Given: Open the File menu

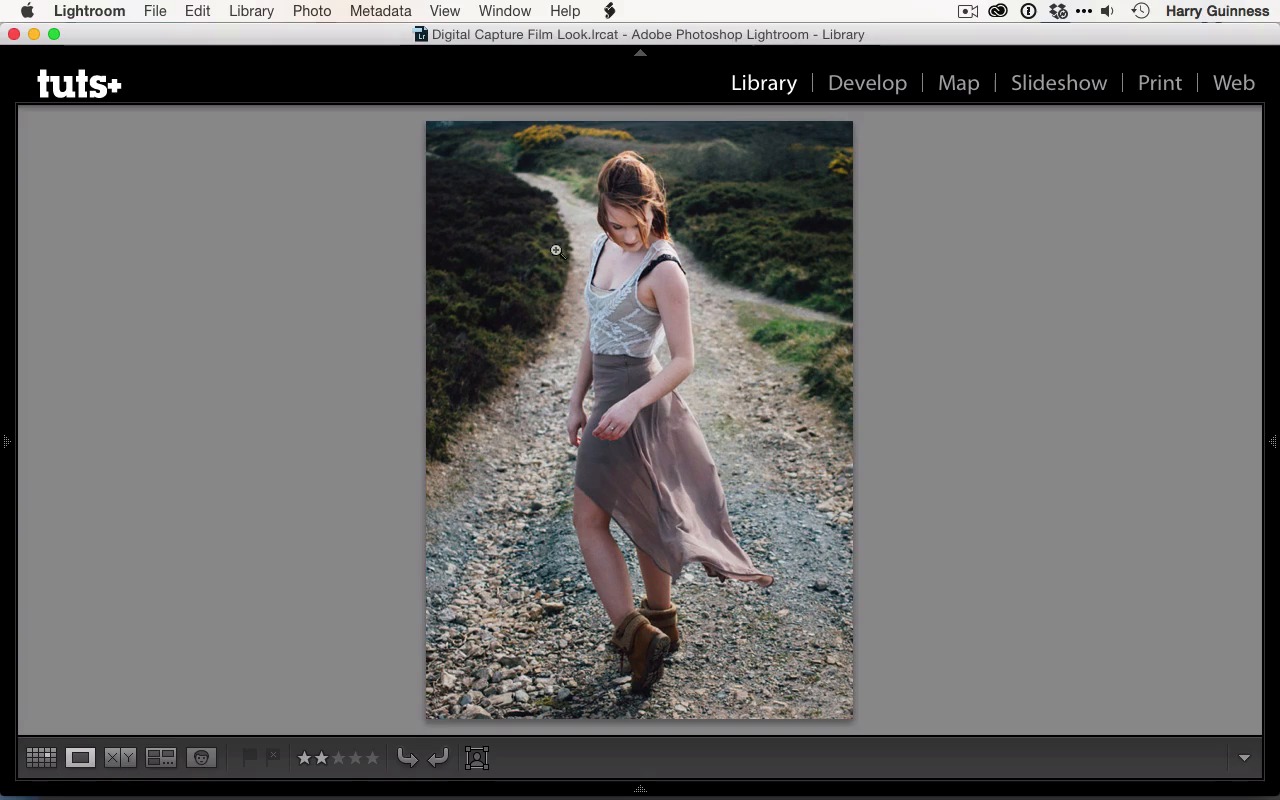Looking at the screenshot, I should point(155,11).
